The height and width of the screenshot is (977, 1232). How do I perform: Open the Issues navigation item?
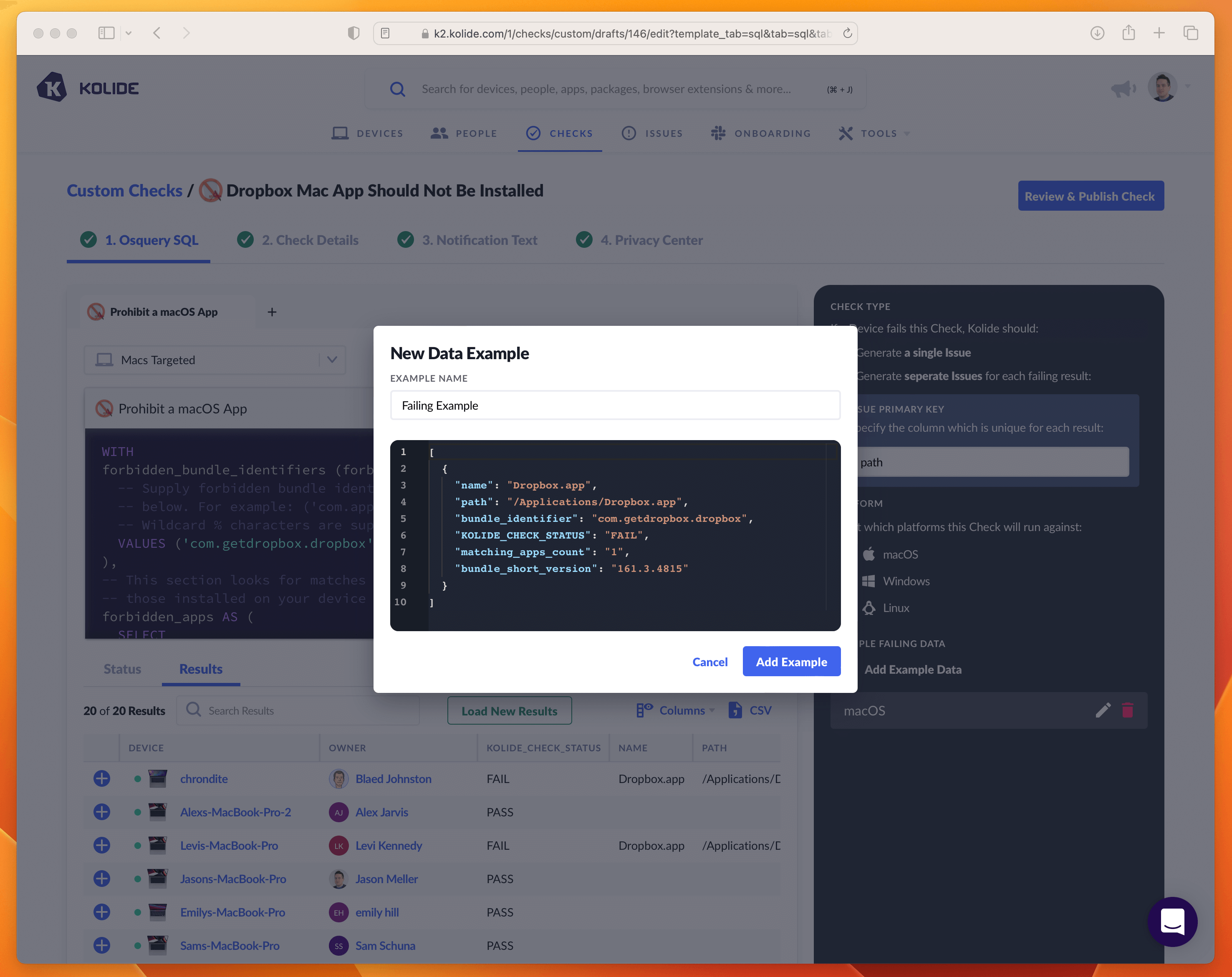pyautogui.click(x=653, y=133)
